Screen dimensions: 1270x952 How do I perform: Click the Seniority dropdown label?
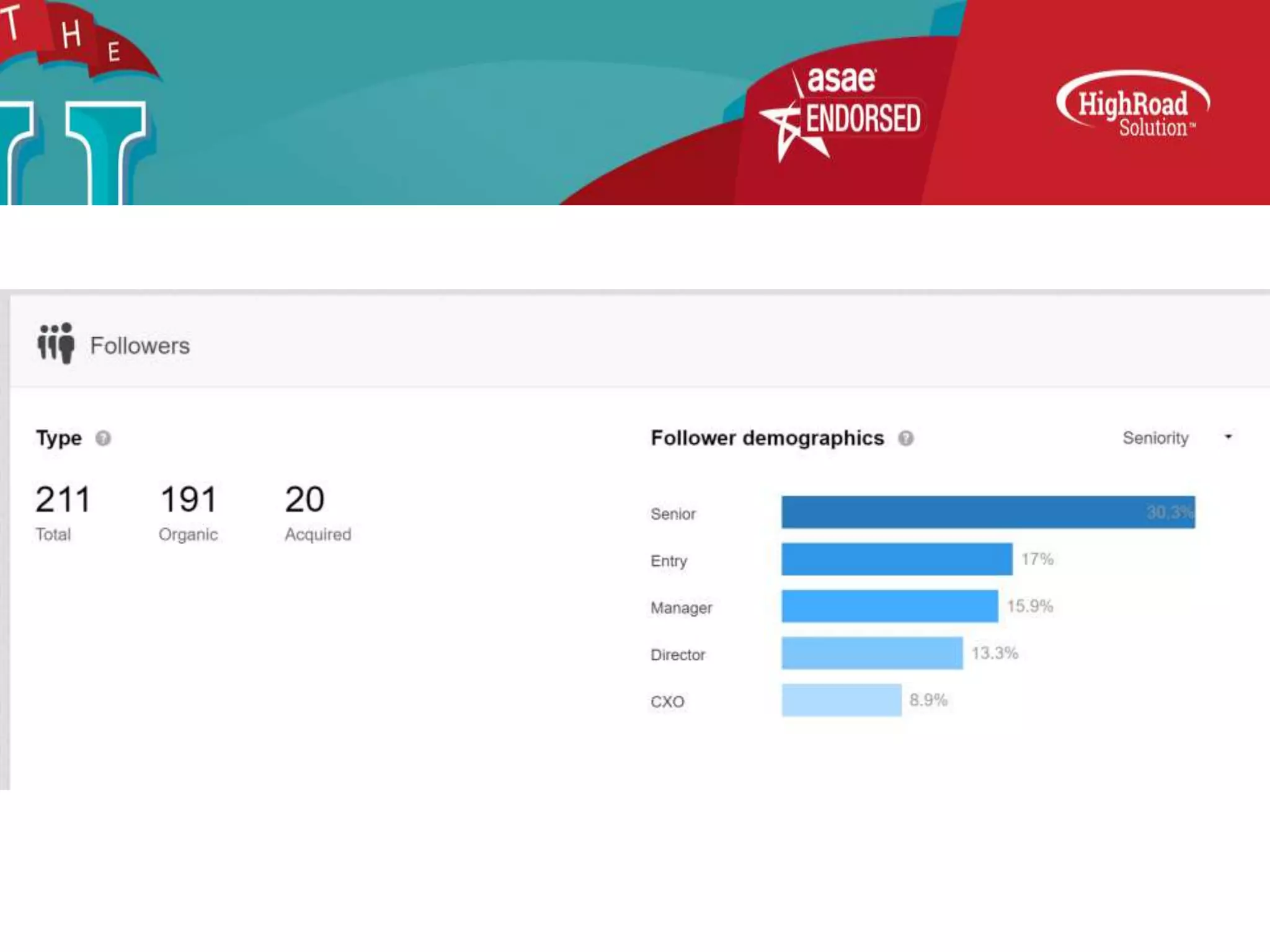pyautogui.click(x=1155, y=438)
